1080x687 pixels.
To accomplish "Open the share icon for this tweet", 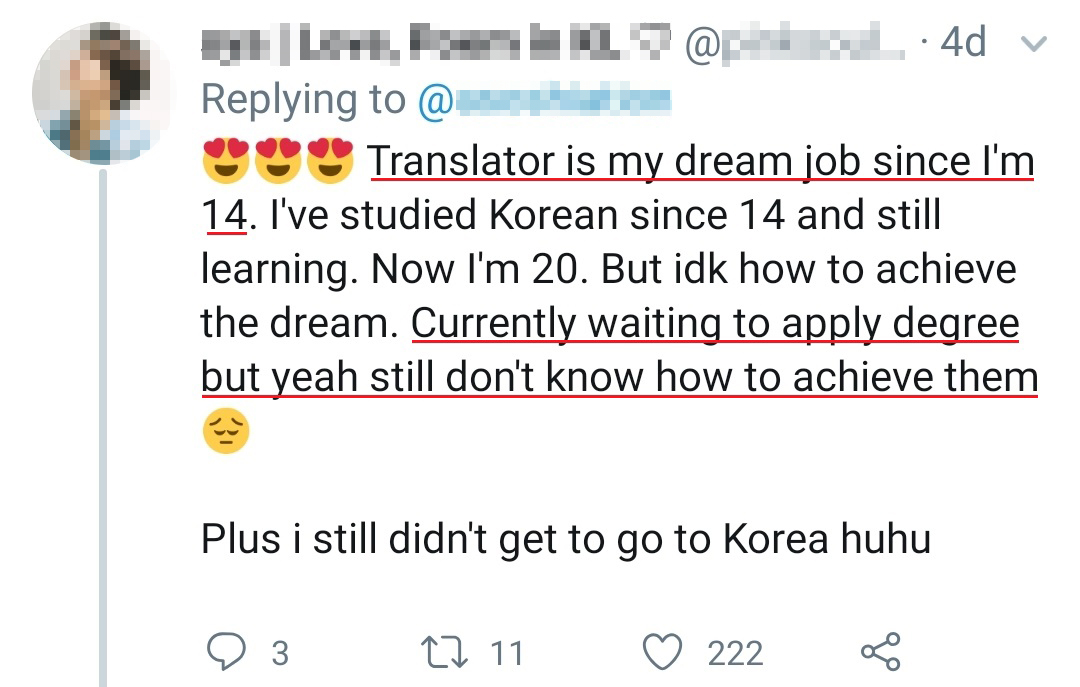I will 880,652.
